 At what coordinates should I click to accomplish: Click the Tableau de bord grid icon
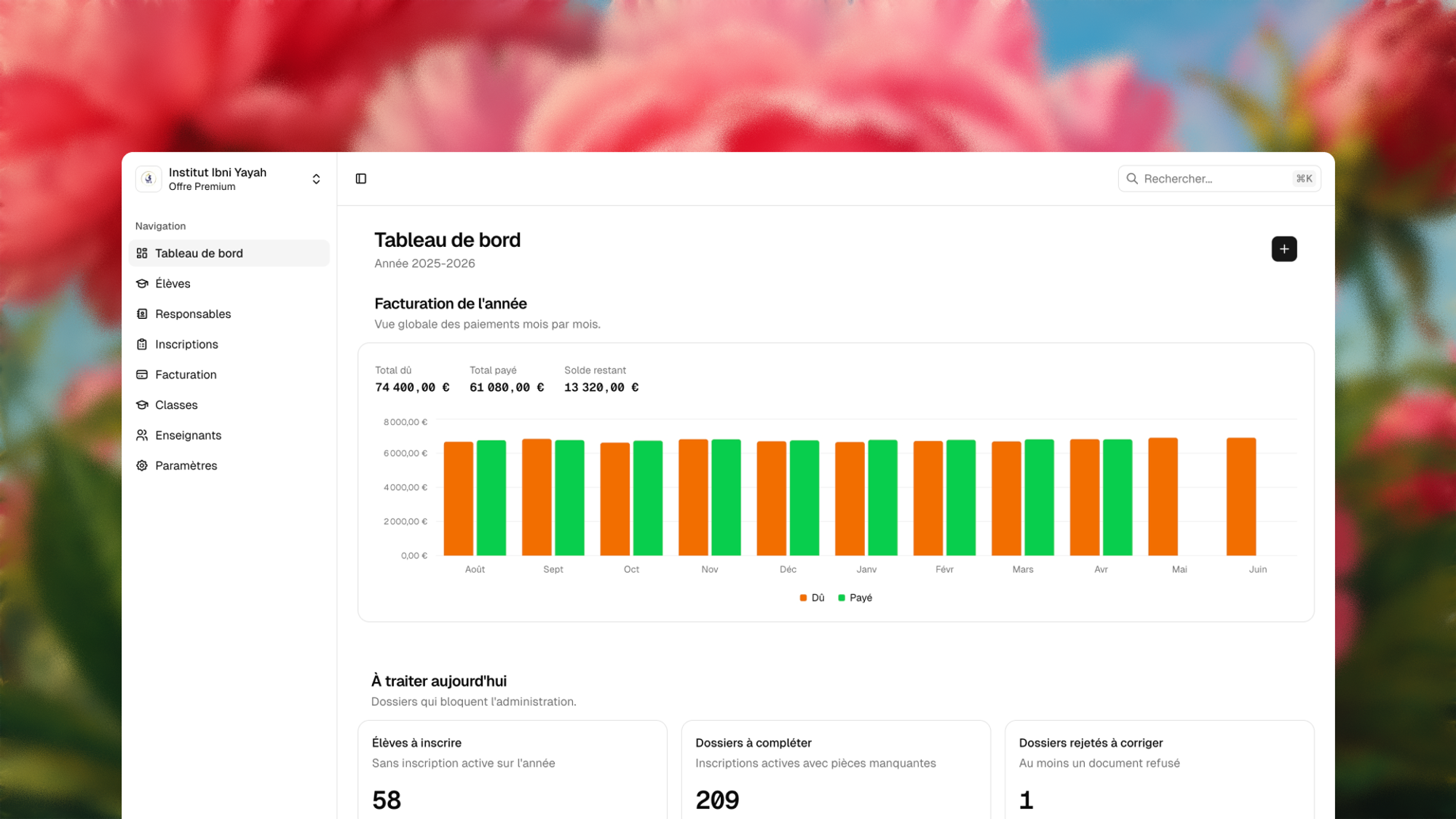point(142,253)
